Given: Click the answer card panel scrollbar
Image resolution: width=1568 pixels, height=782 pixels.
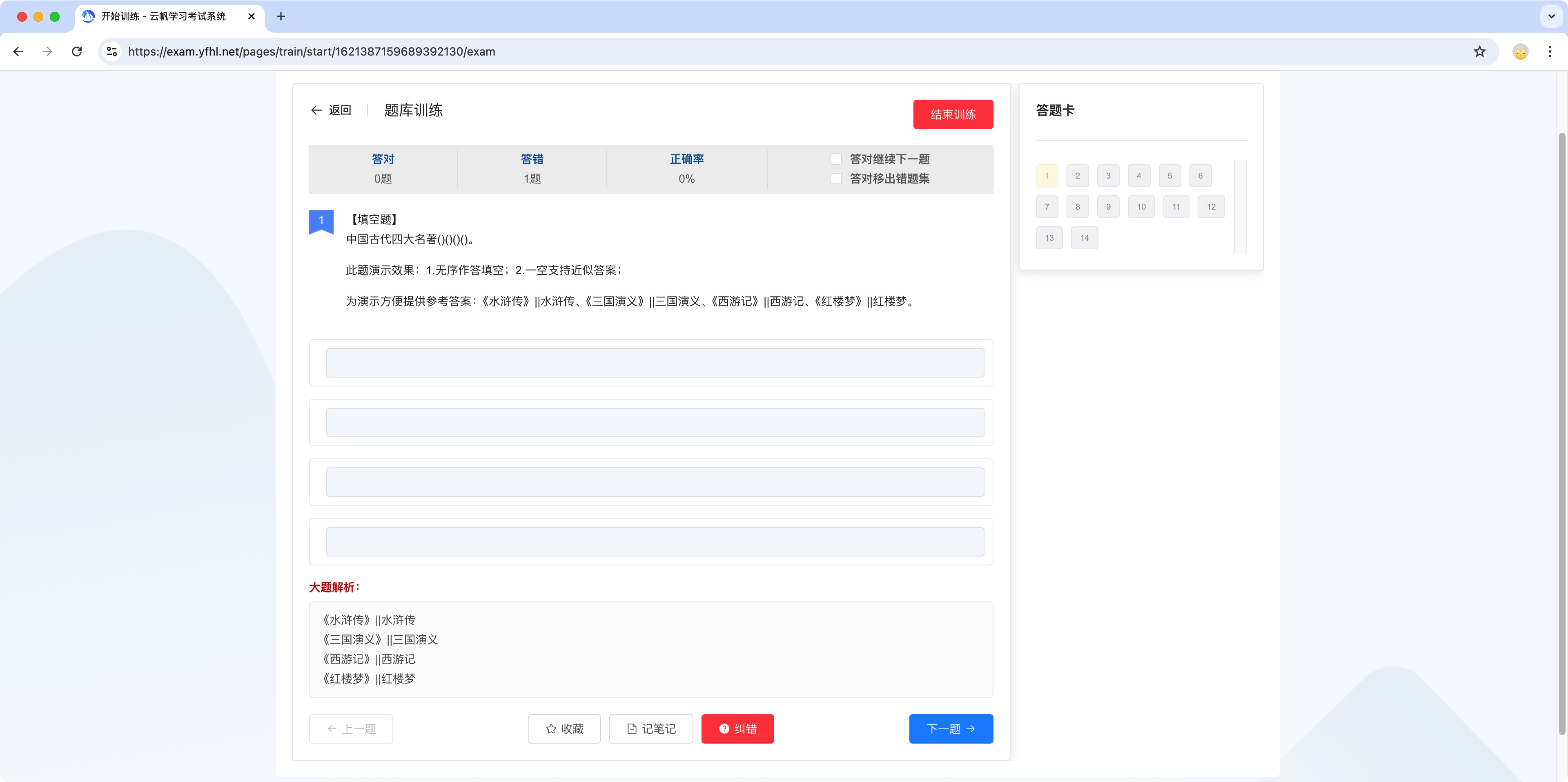Looking at the screenshot, I should tap(1241, 207).
